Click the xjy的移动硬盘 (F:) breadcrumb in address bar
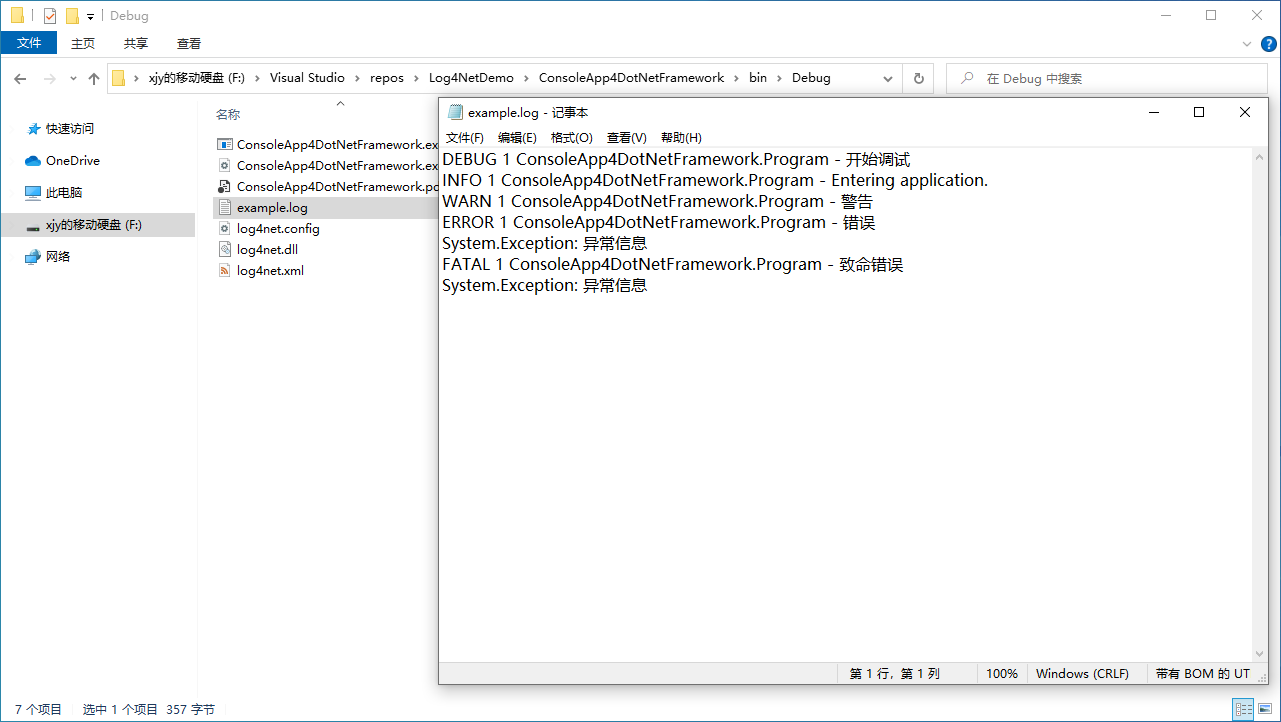The width and height of the screenshot is (1281, 722). (x=196, y=78)
